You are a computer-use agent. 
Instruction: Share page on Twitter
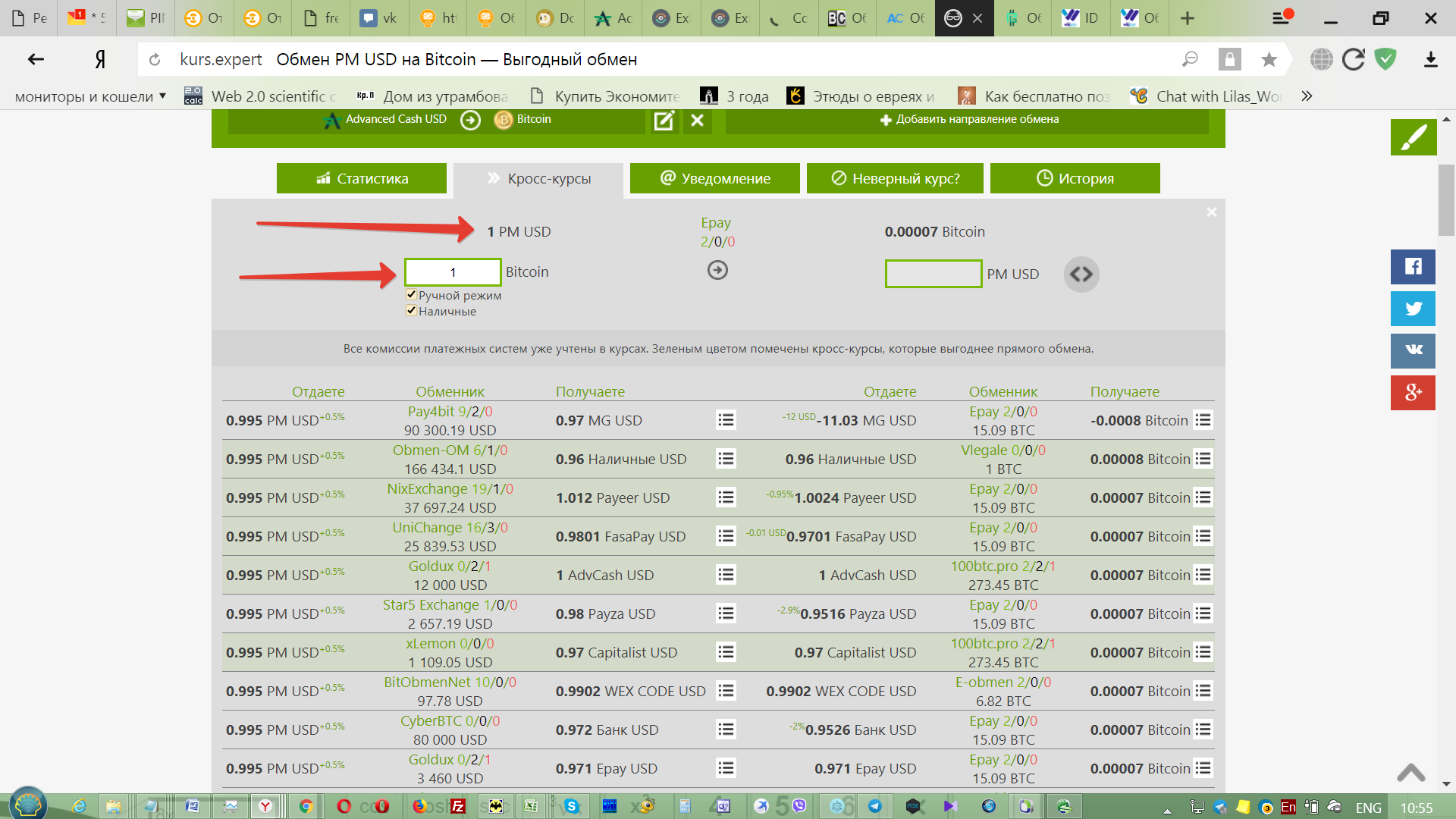pos(1413,309)
